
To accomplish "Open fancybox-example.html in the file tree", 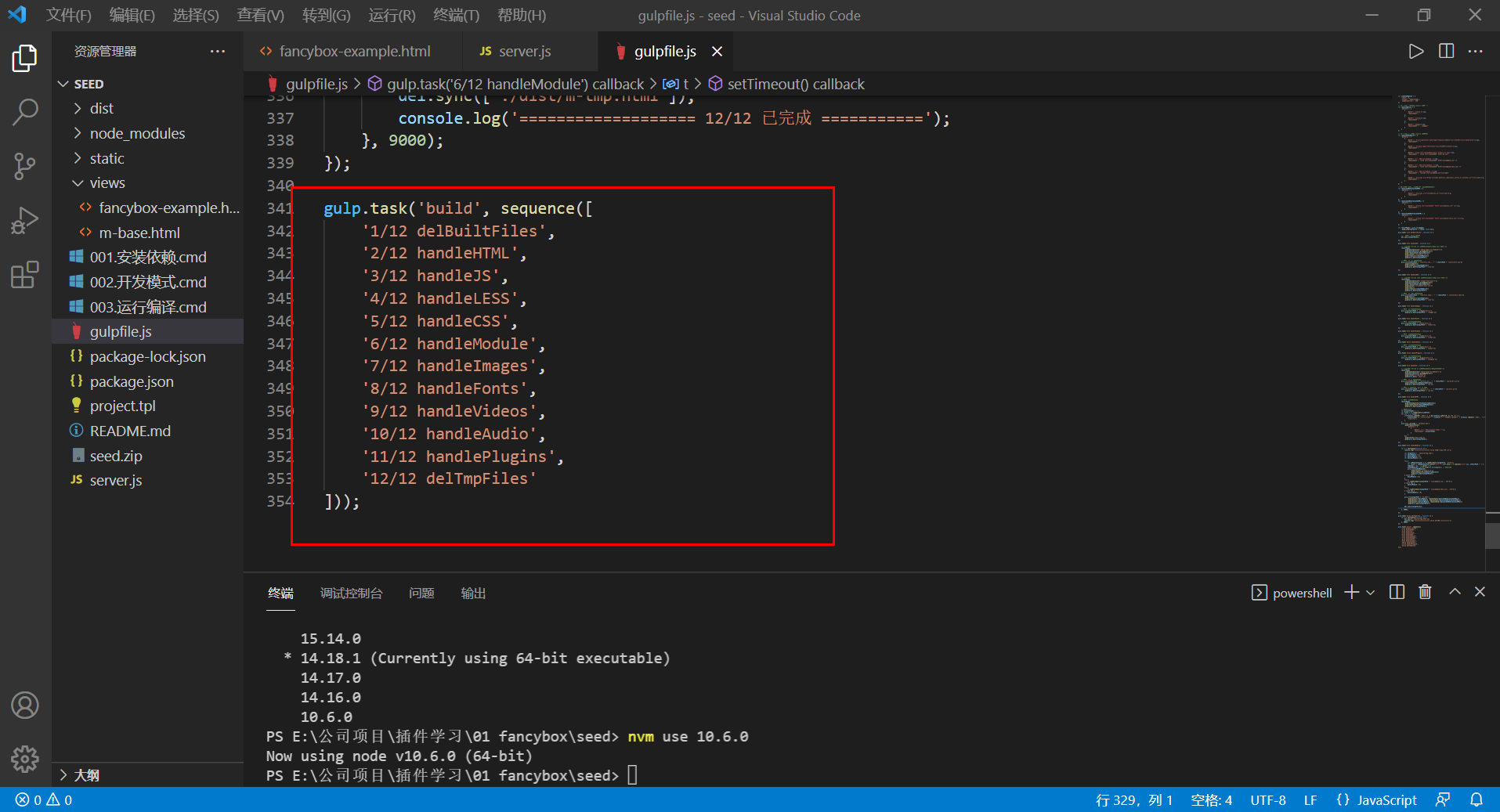I will (x=147, y=208).
